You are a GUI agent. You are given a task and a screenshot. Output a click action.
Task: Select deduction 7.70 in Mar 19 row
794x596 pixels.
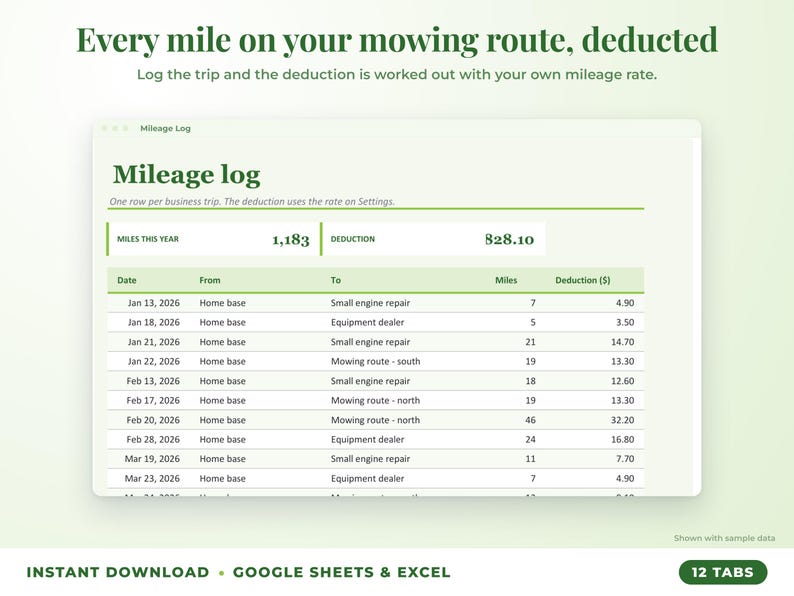[625, 459]
